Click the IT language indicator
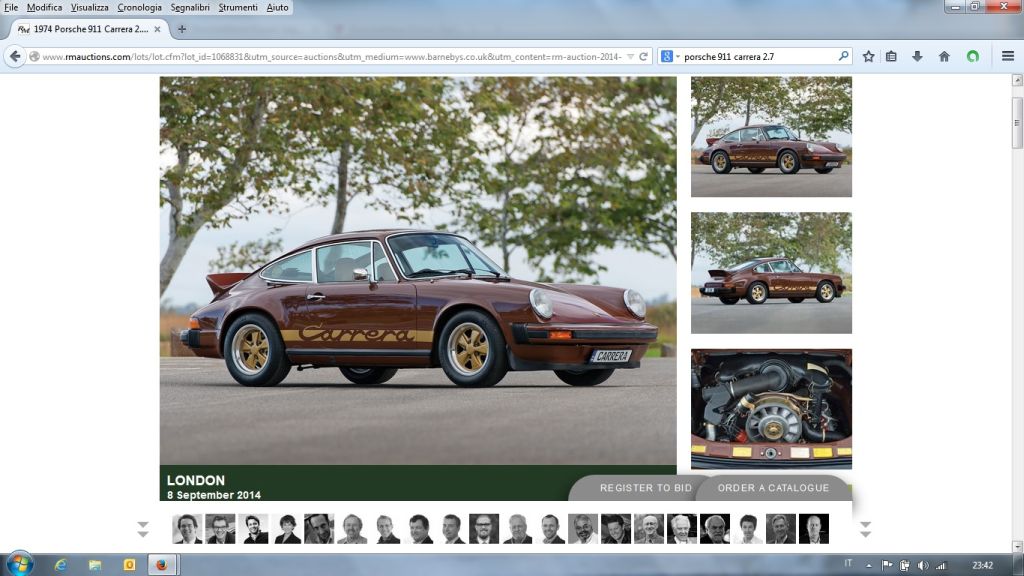Image resolution: width=1024 pixels, height=576 pixels. point(848,564)
